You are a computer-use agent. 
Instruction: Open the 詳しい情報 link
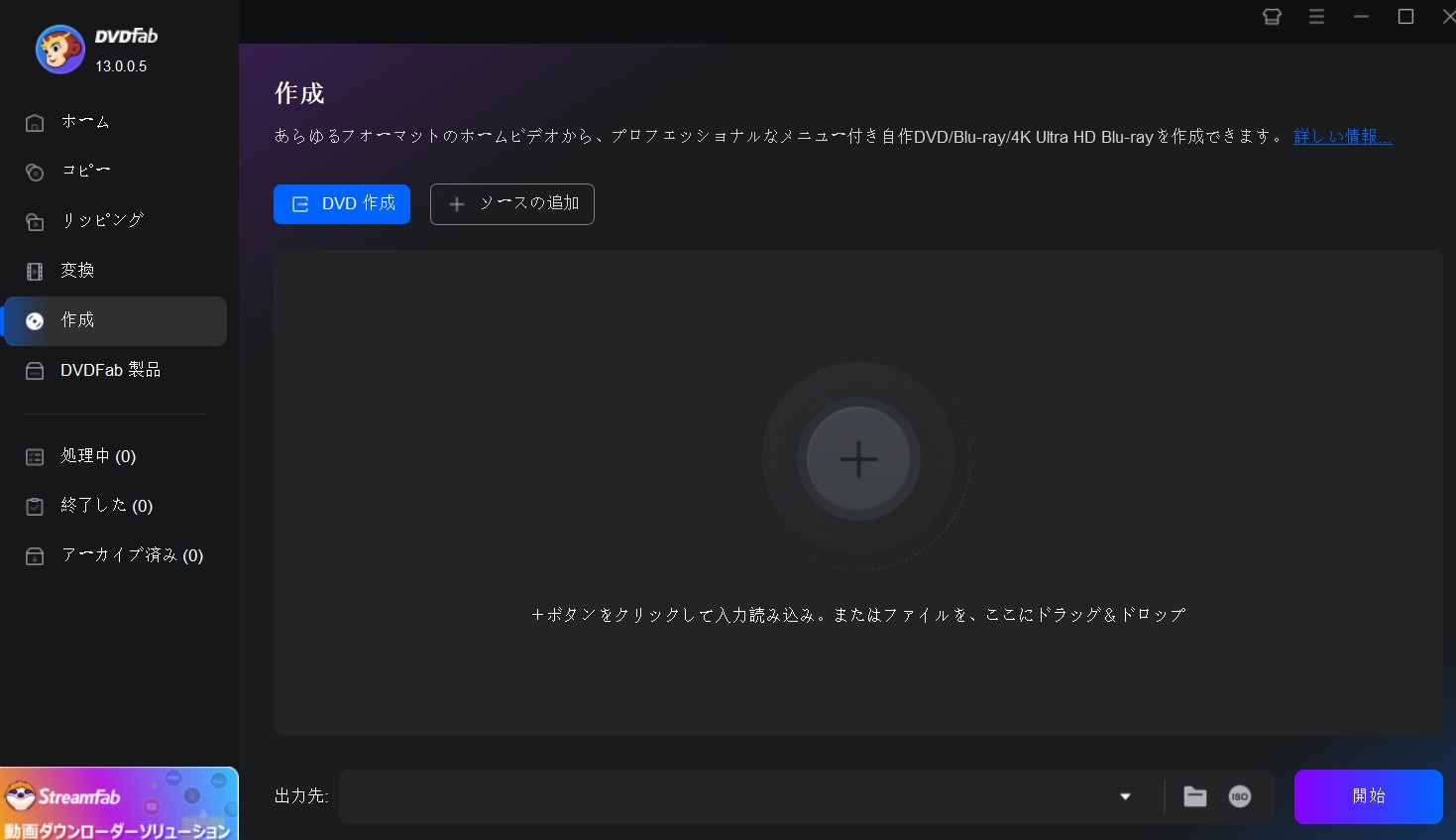pyautogui.click(x=1343, y=137)
